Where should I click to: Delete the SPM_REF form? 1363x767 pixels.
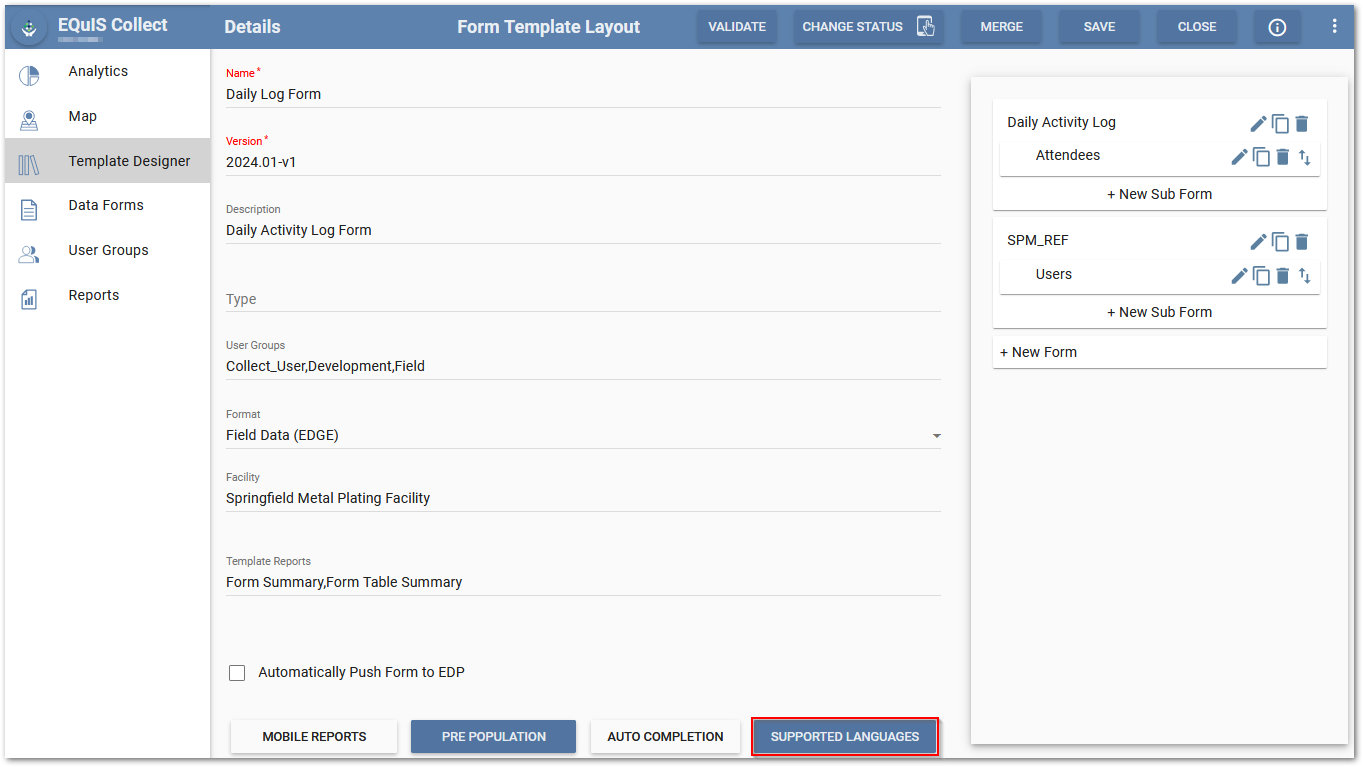coord(1301,242)
